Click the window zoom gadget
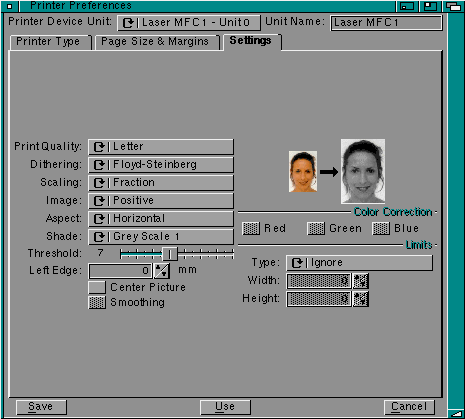Screen dimensions: 465x419 point(430,6)
